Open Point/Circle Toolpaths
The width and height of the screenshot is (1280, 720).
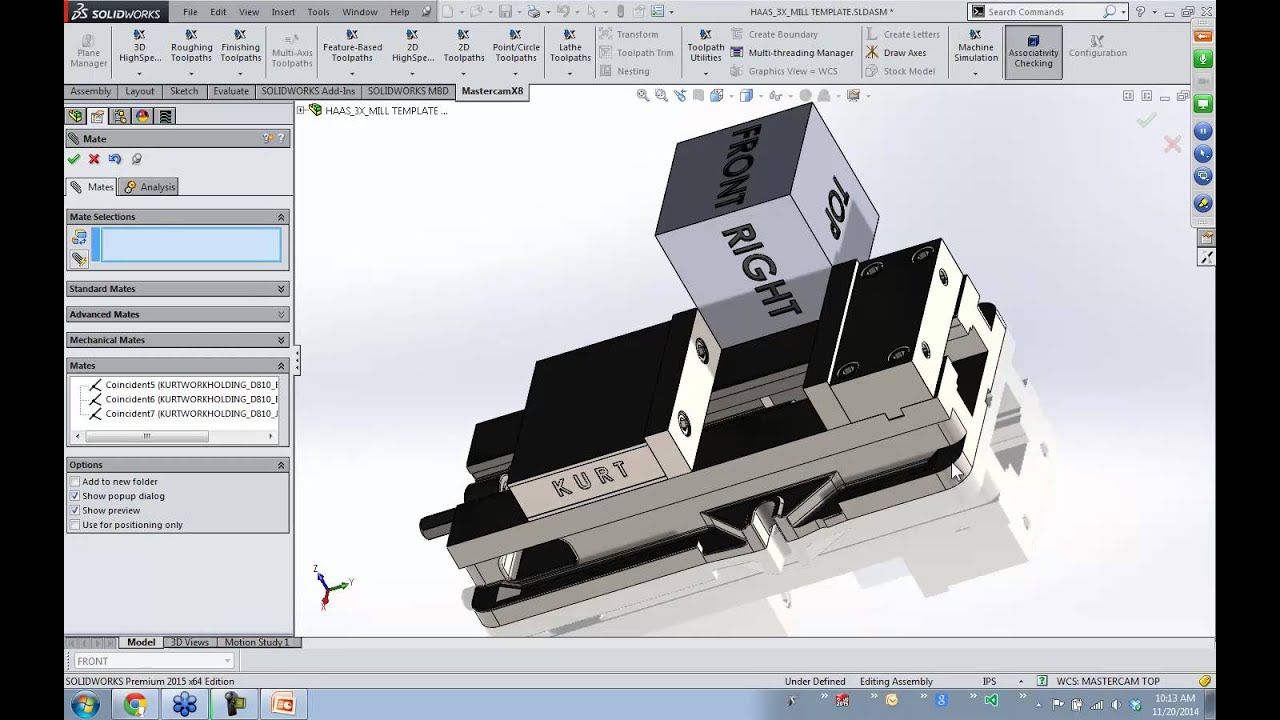[516, 52]
